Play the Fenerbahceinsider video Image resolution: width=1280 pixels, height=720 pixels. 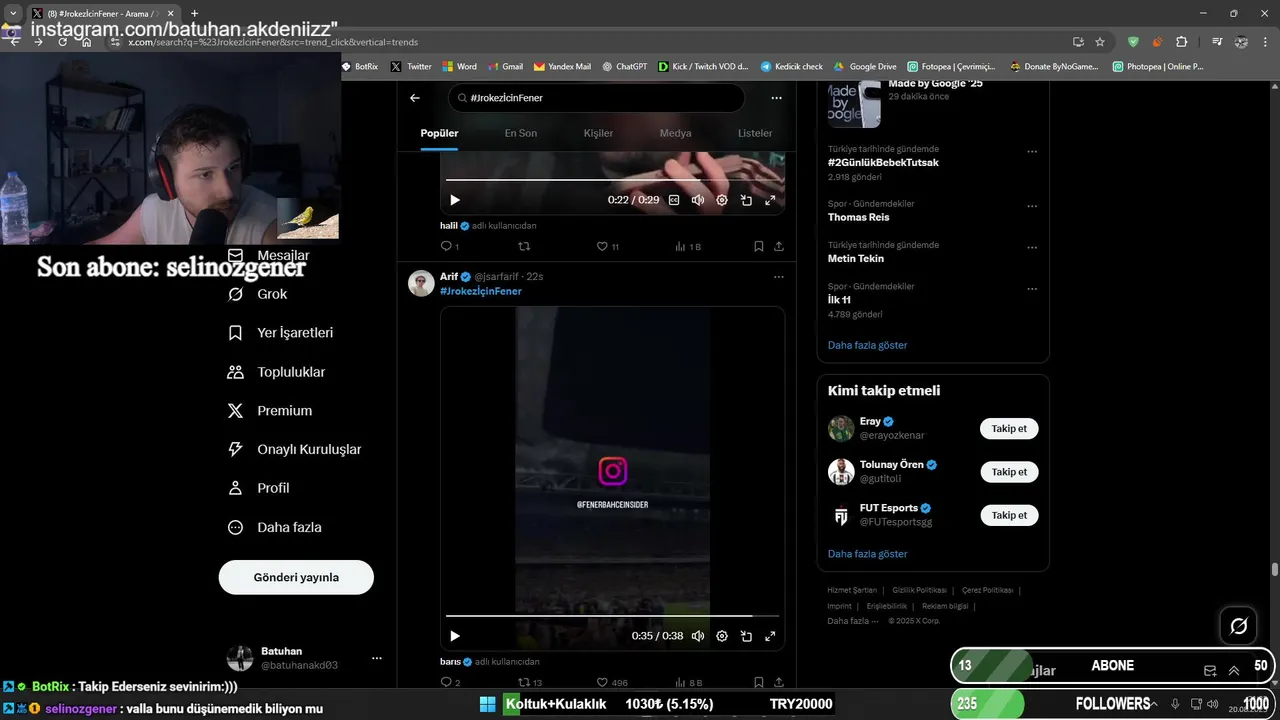coord(455,636)
